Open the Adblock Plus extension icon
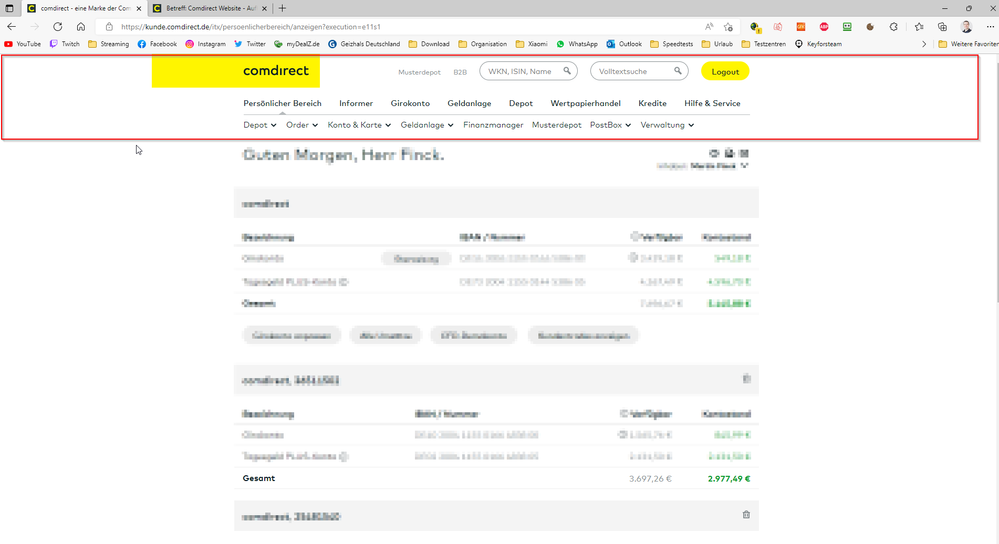Viewport: 999px width, 544px height. coord(824,26)
